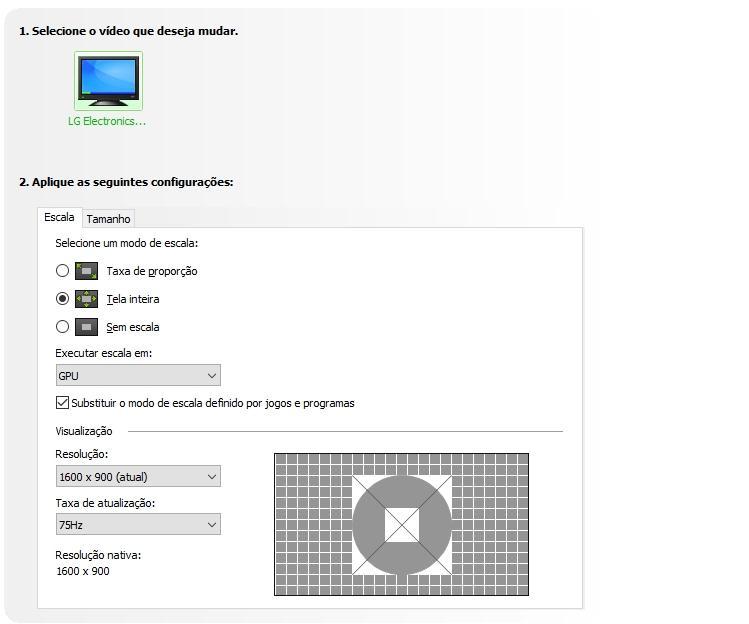The image size is (749, 624).
Task: Click the Tela inteira scaling icon
Action: coord(86,299)
